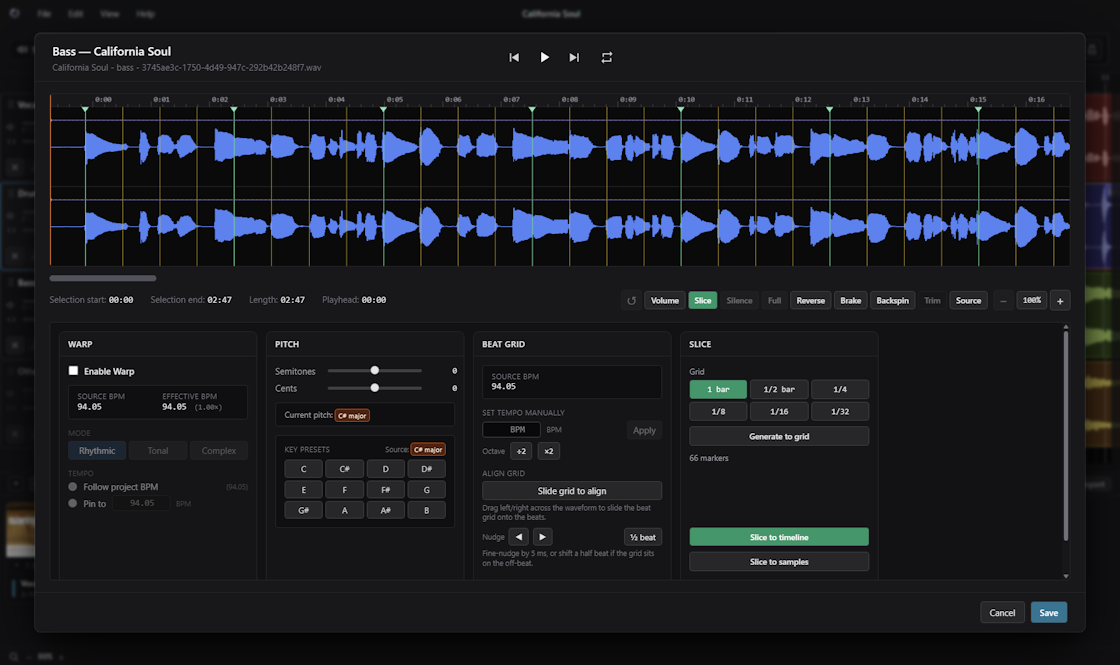Screen dimensions: 1120x665
Task: Select Complex warp mode
Action: tap(219, 451)
